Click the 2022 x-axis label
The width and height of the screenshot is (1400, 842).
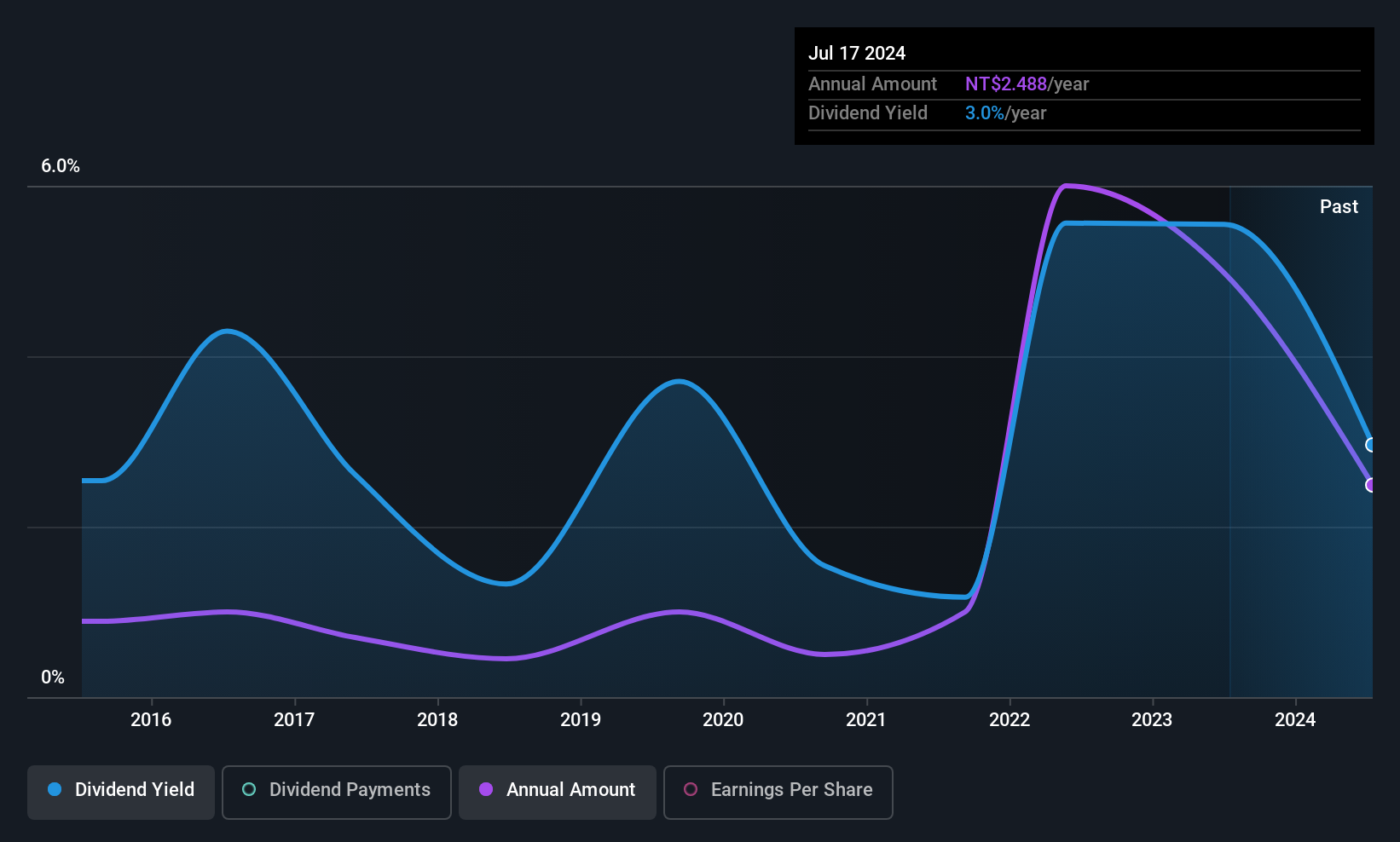click(1010, 720)
